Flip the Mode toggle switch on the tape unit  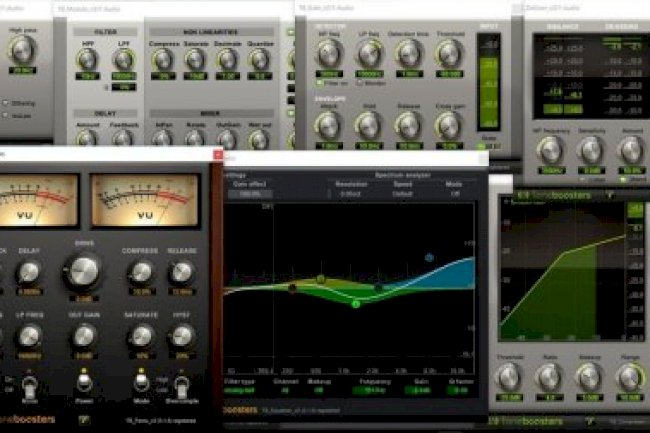pyautogui.click(x=141, y=382)
